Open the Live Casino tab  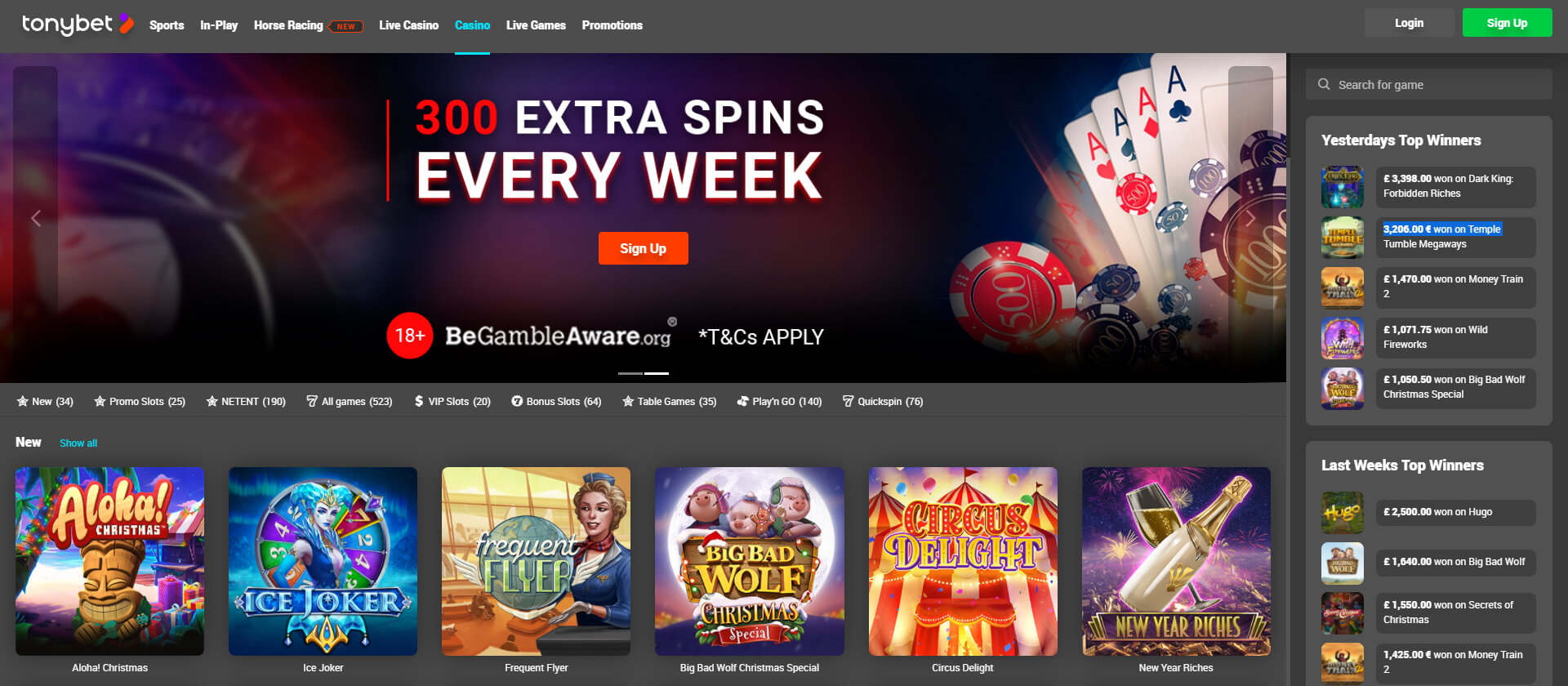tap(408, 25)
